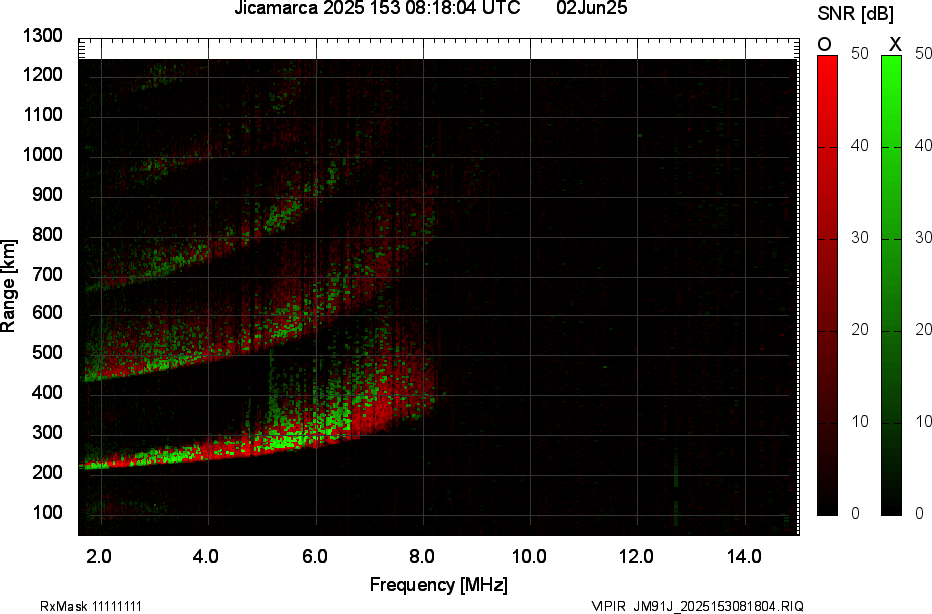Click the 300 range tick label
This screenshot has height=614, width=932.
[x=47, y=433]
